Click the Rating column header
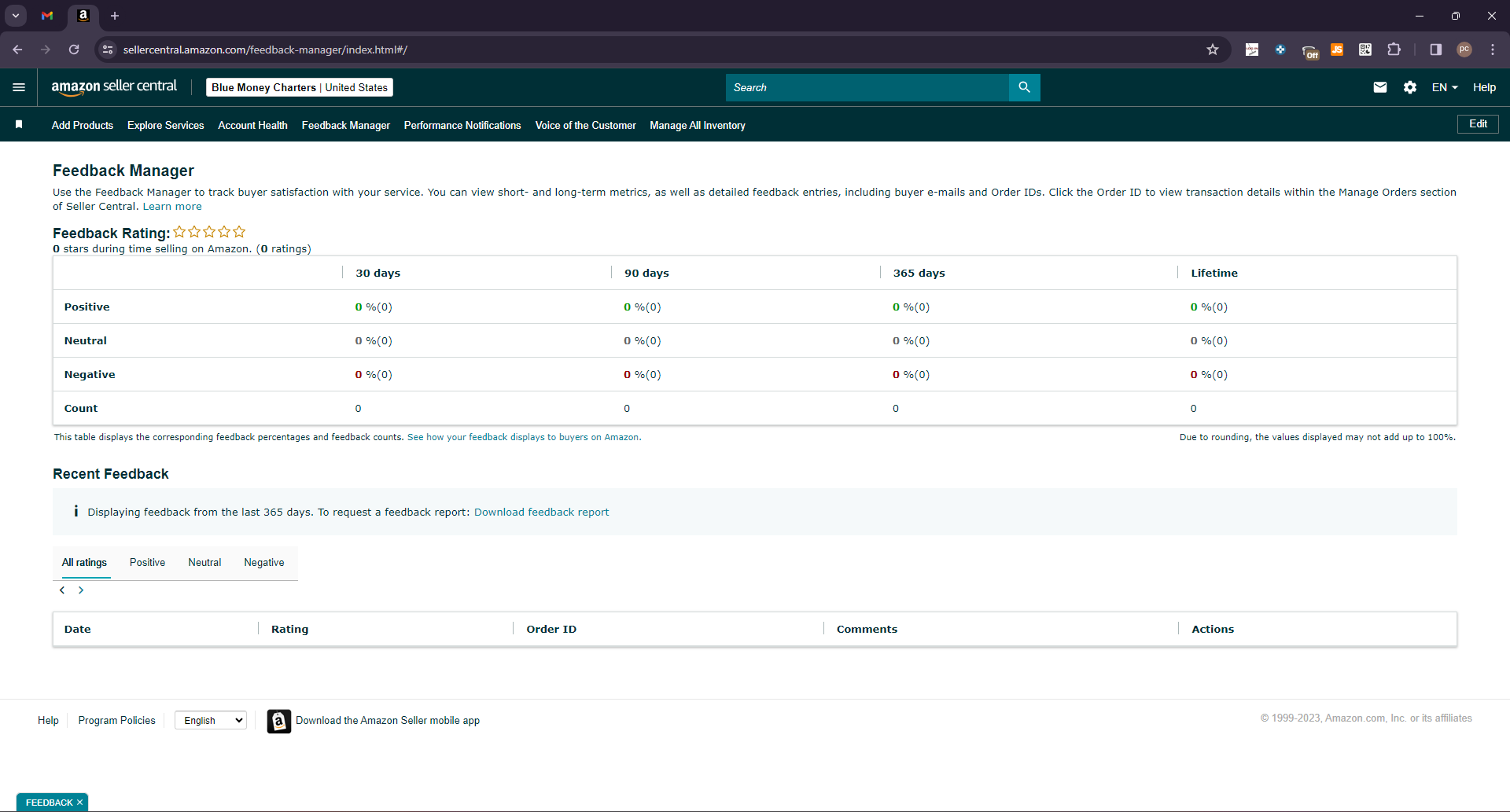This screenshot has height=812, width=1510. [289, 629]
